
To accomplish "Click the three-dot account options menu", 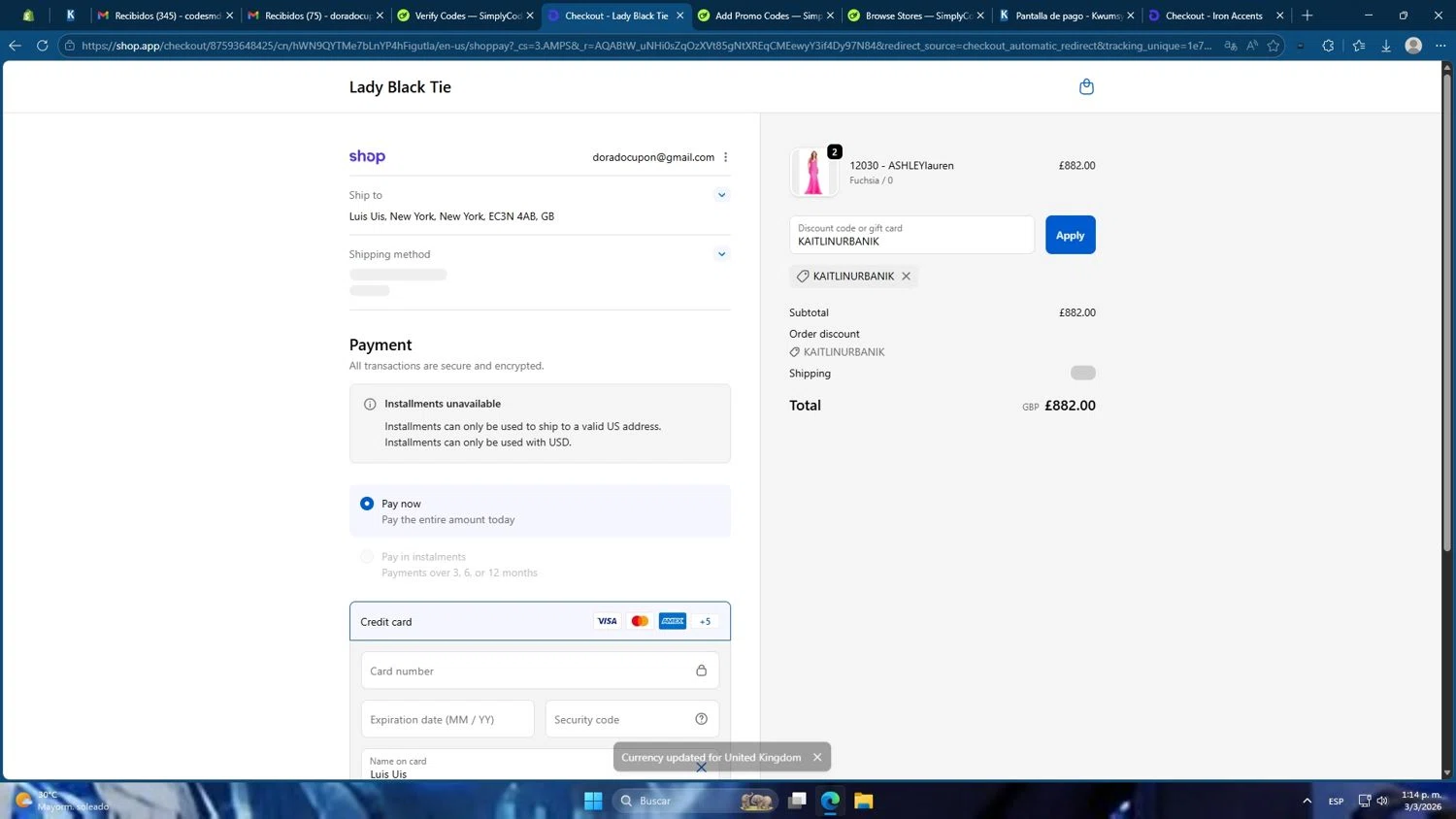I will point(725,157).
